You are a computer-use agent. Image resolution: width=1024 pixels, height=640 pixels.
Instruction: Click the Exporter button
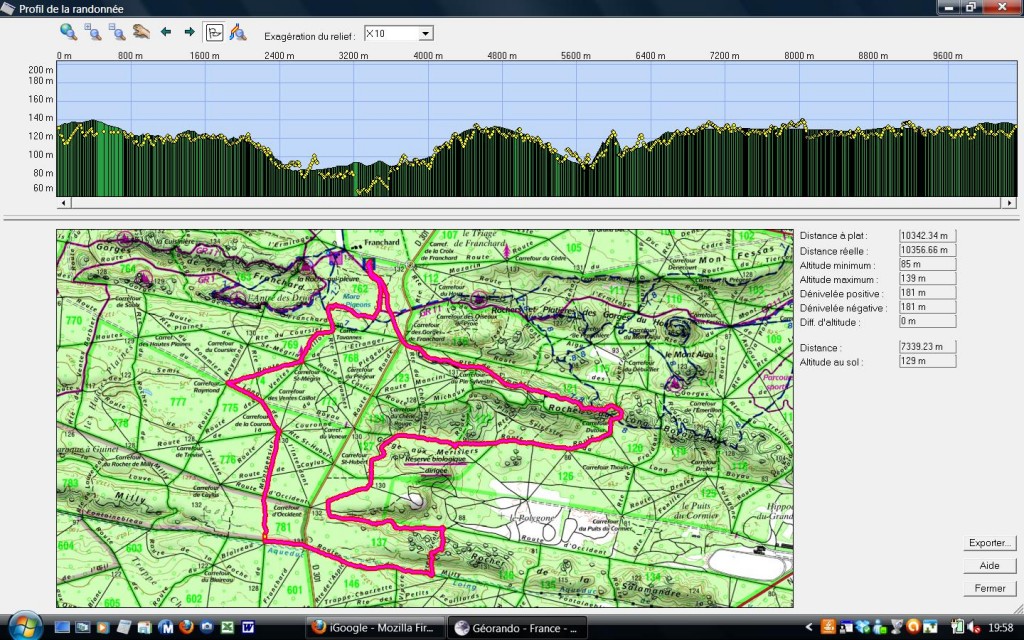(989, 542)
